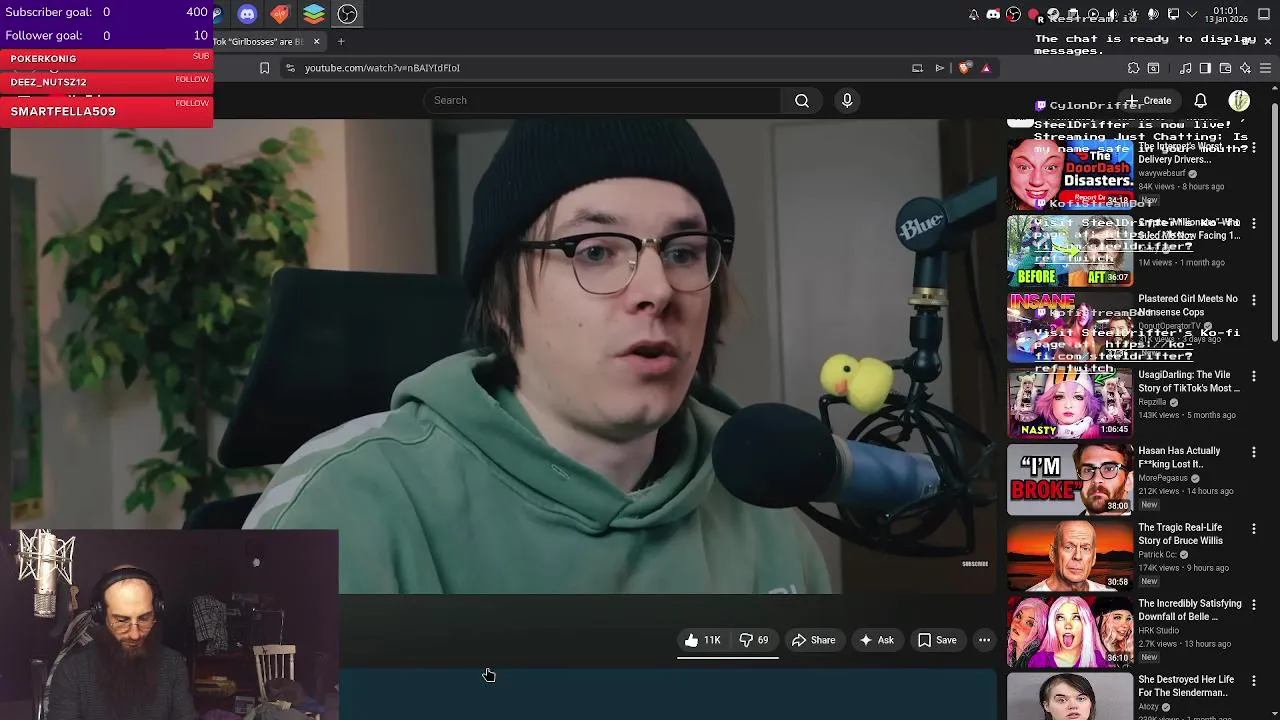Open YouTube notifications bell
This screenshot has height=720, width=1280.
tap(1201, 100)
